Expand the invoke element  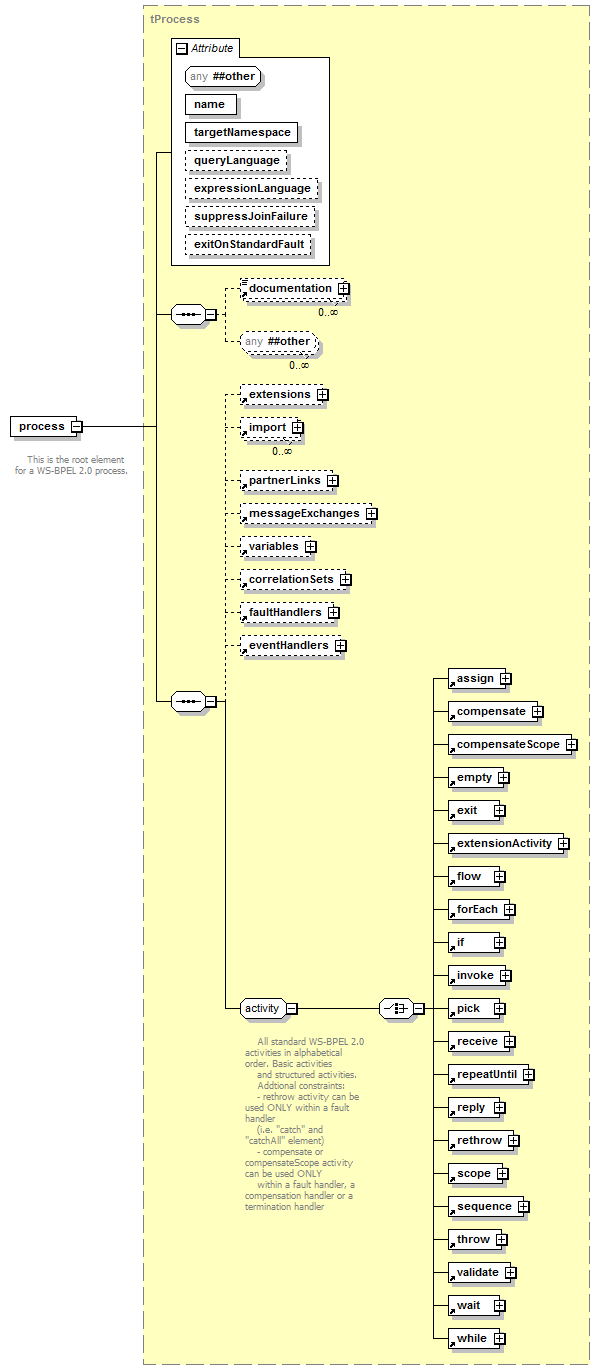(x=505, y=976)
